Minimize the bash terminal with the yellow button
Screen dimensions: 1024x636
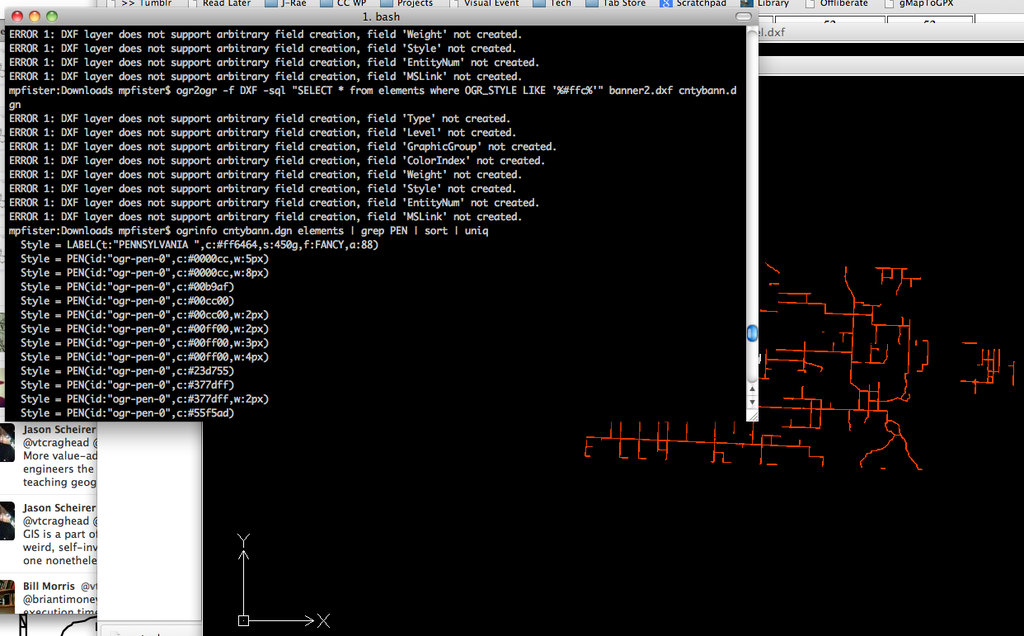tap(35, 16)
